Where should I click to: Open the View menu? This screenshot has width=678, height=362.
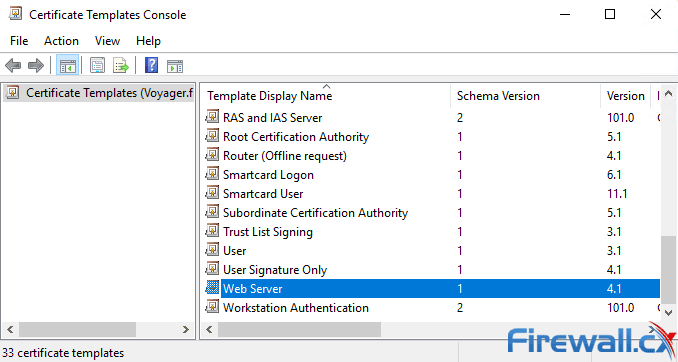107,41
